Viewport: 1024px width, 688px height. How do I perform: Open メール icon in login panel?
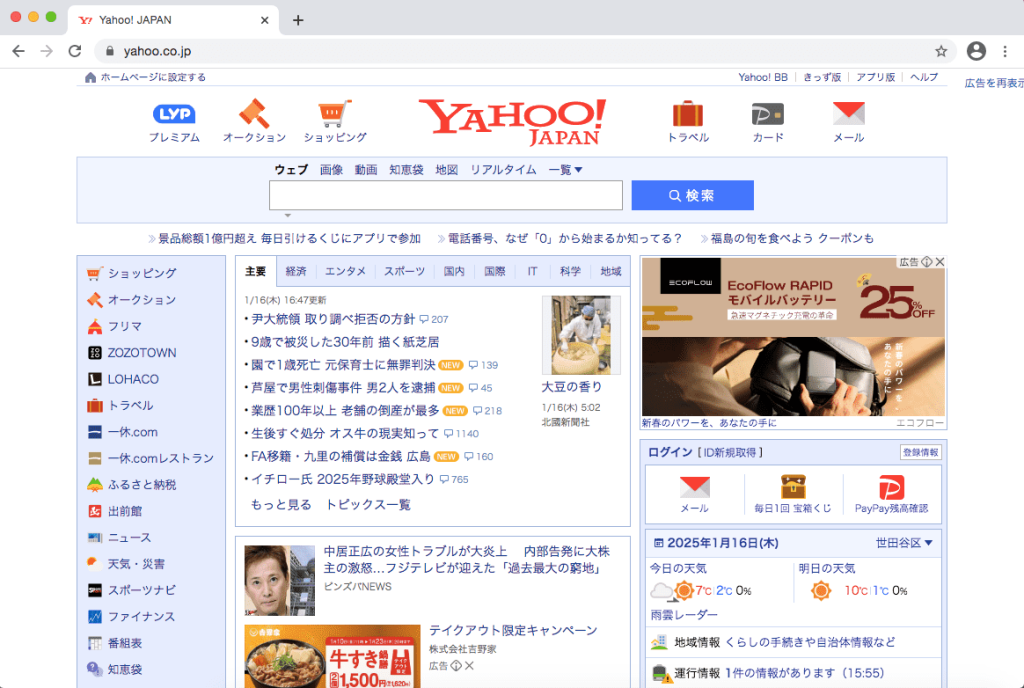(694, 488)
